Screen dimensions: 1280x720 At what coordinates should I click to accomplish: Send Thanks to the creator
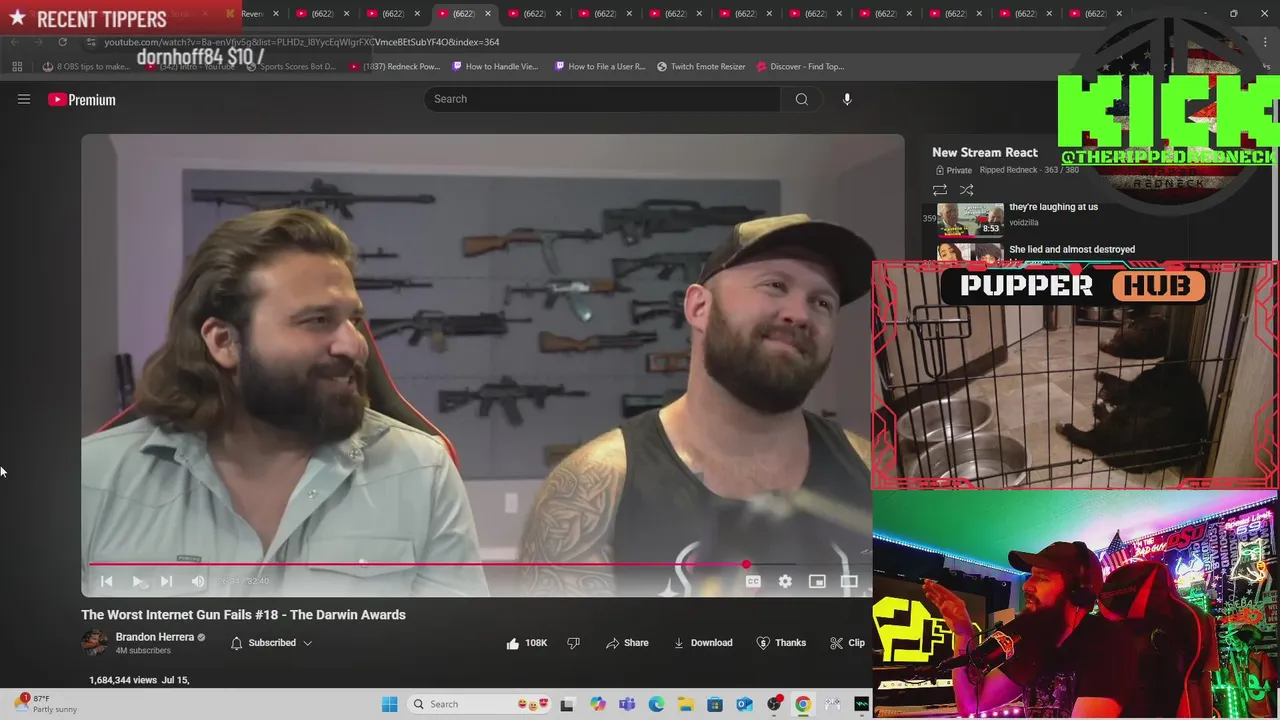(x=781, y=643)
